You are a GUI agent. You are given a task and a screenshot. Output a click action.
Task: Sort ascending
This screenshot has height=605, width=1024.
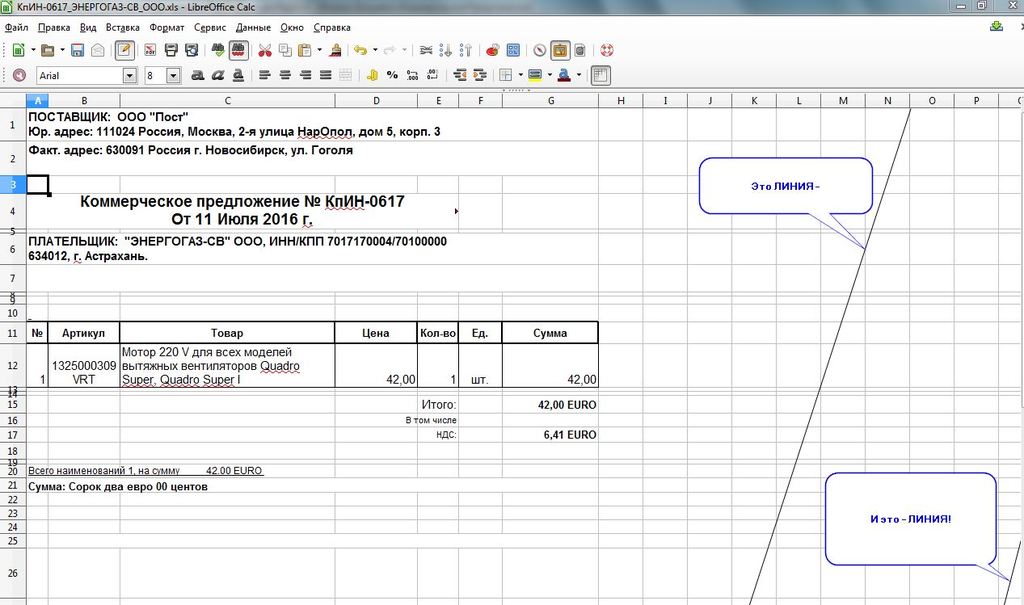445,50
